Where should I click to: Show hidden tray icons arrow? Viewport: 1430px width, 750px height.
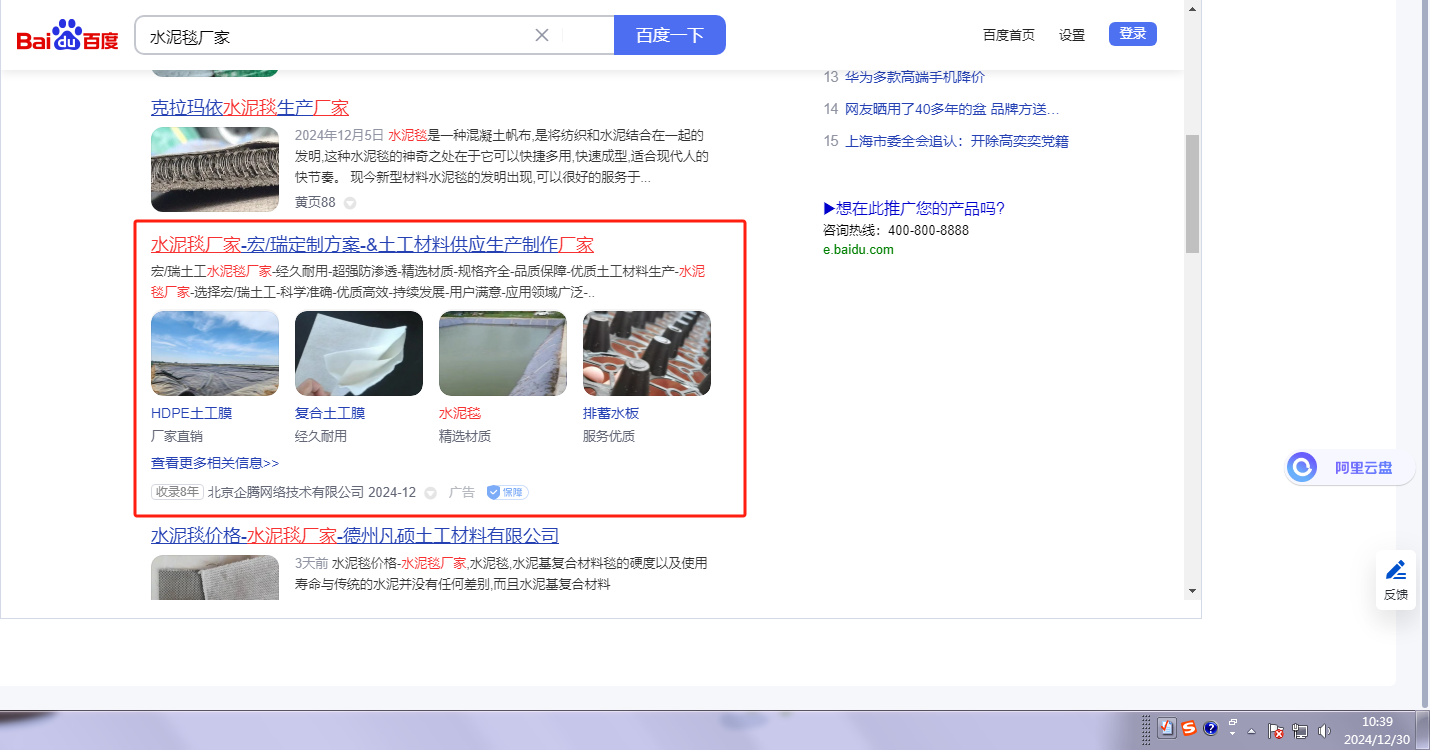pos(1251,731)
